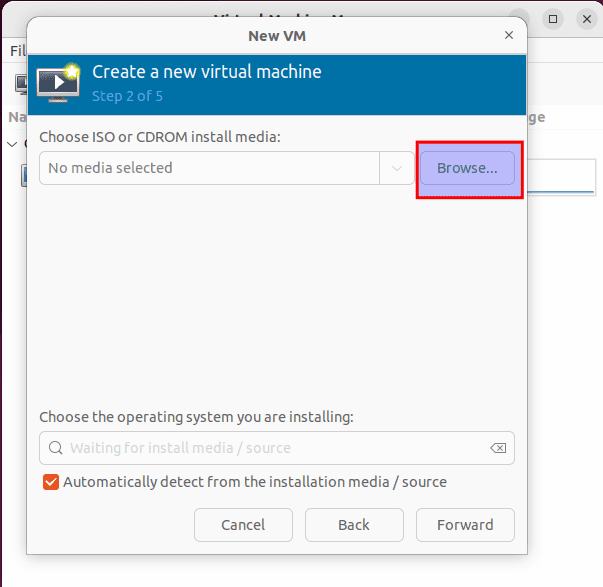Open the ISO media dropdown arrow

click(x=396, y=168)
